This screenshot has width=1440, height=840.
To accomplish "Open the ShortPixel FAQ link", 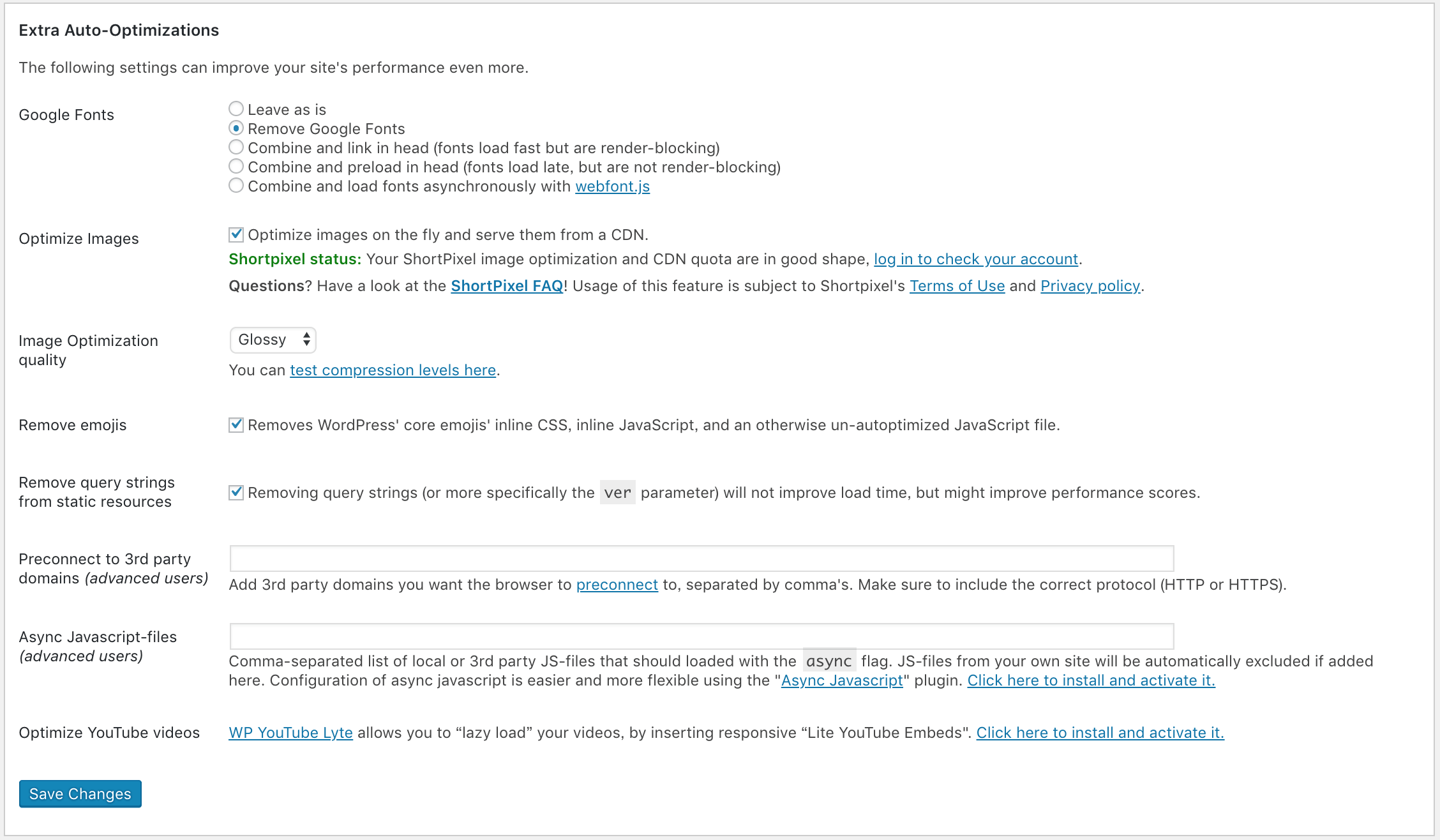I will 507,286.
